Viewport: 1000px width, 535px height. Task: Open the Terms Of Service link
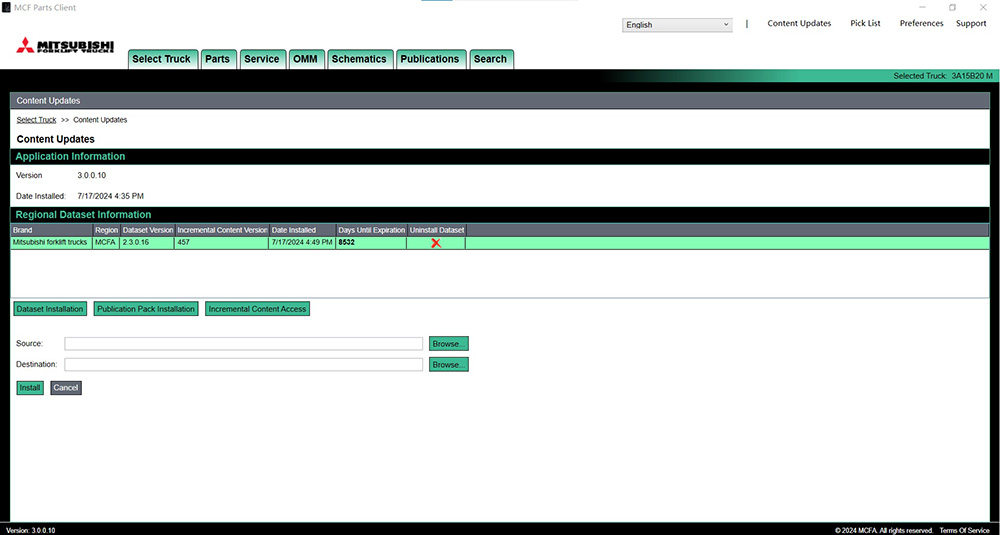(x=964, y=531)
